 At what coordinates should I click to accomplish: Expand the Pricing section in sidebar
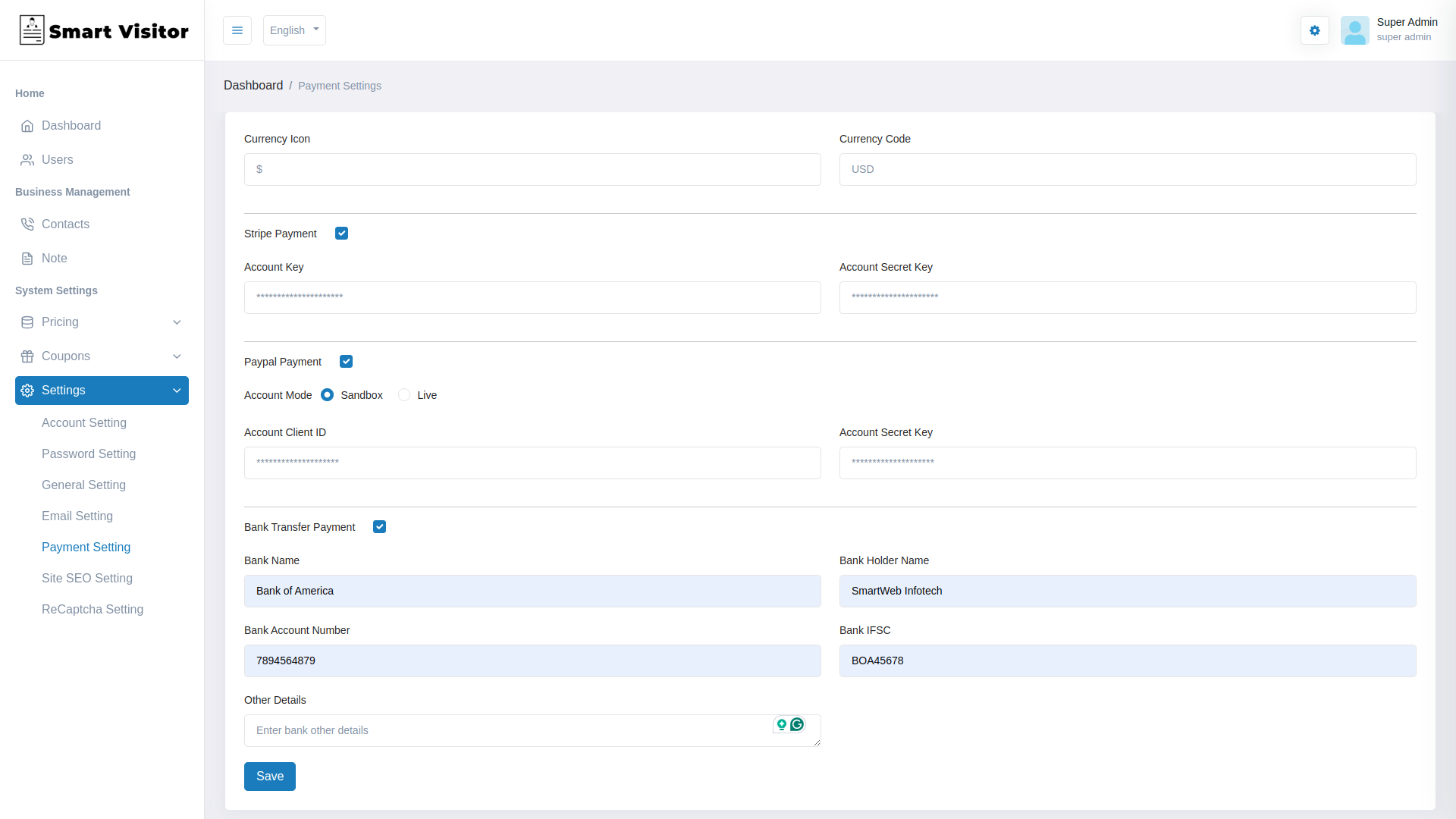point(101,322)
